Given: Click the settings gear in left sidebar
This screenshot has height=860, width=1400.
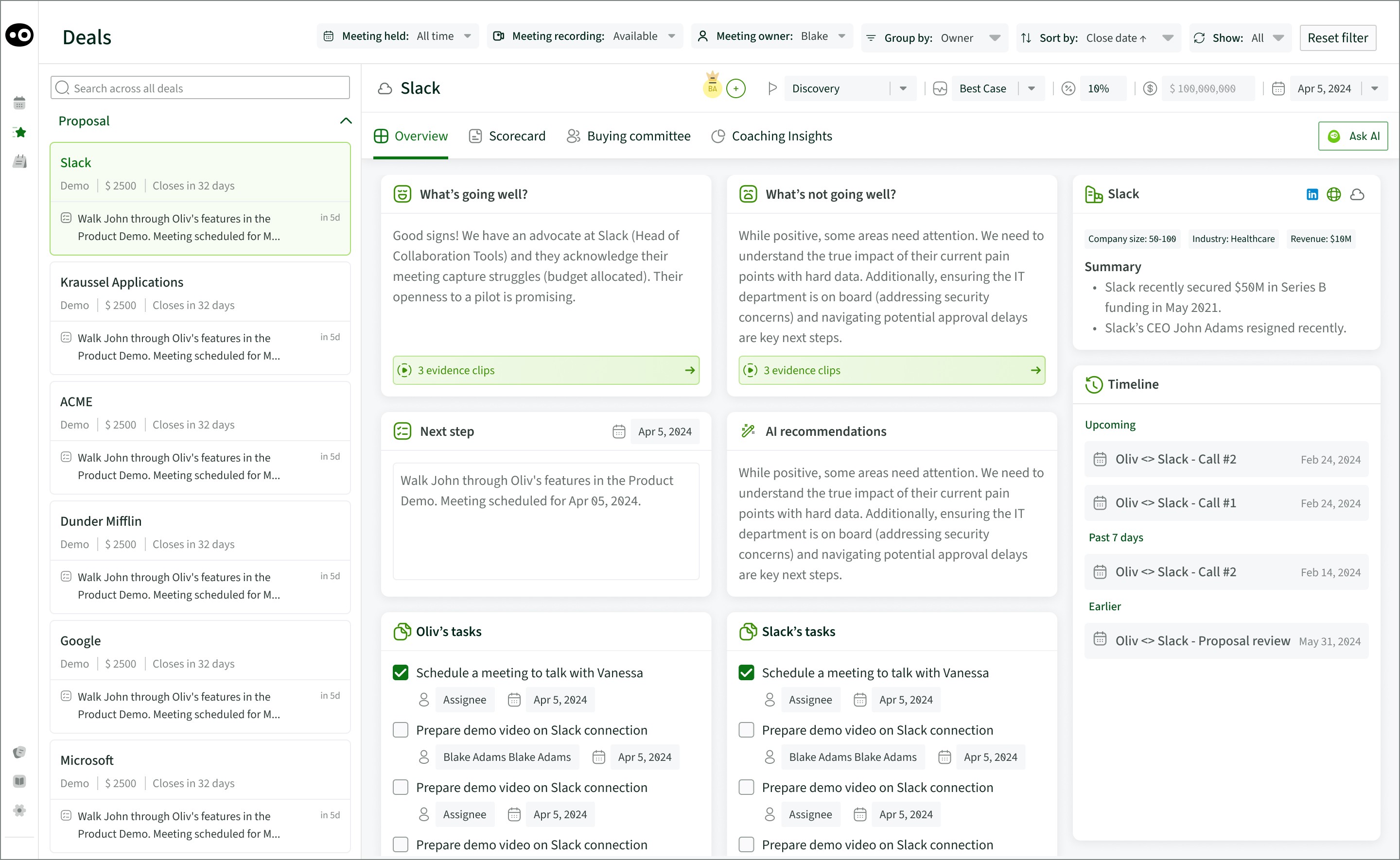Looking at the screenshot, I should (x=20, y=810).
